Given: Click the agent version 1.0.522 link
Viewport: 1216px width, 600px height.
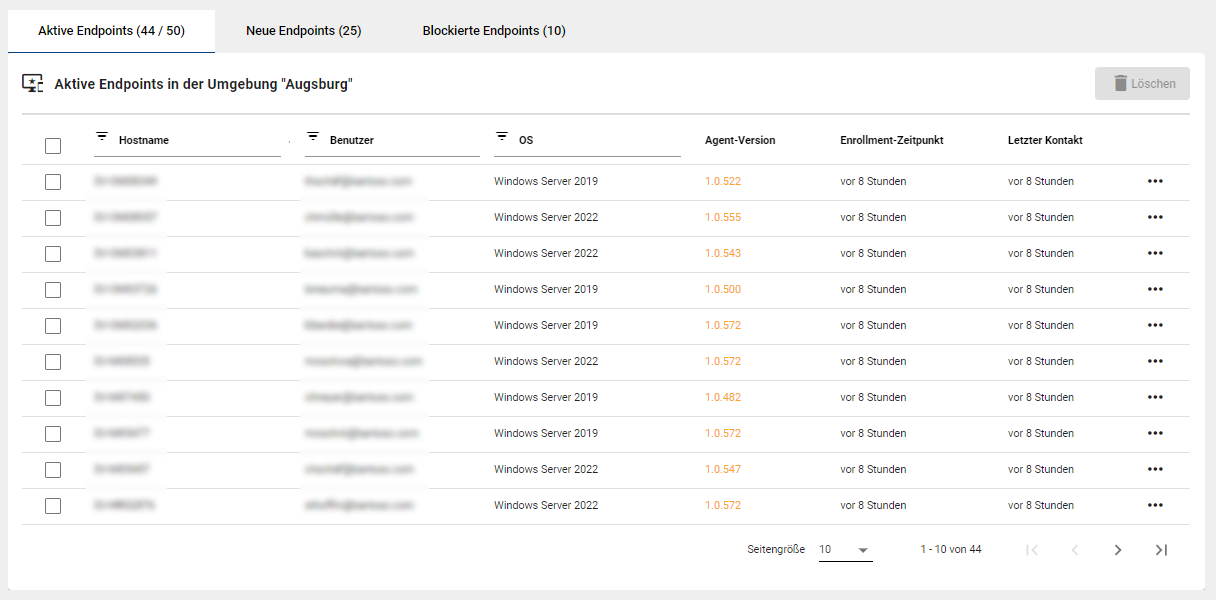Looking at the screenshot, I should [723, 182].
